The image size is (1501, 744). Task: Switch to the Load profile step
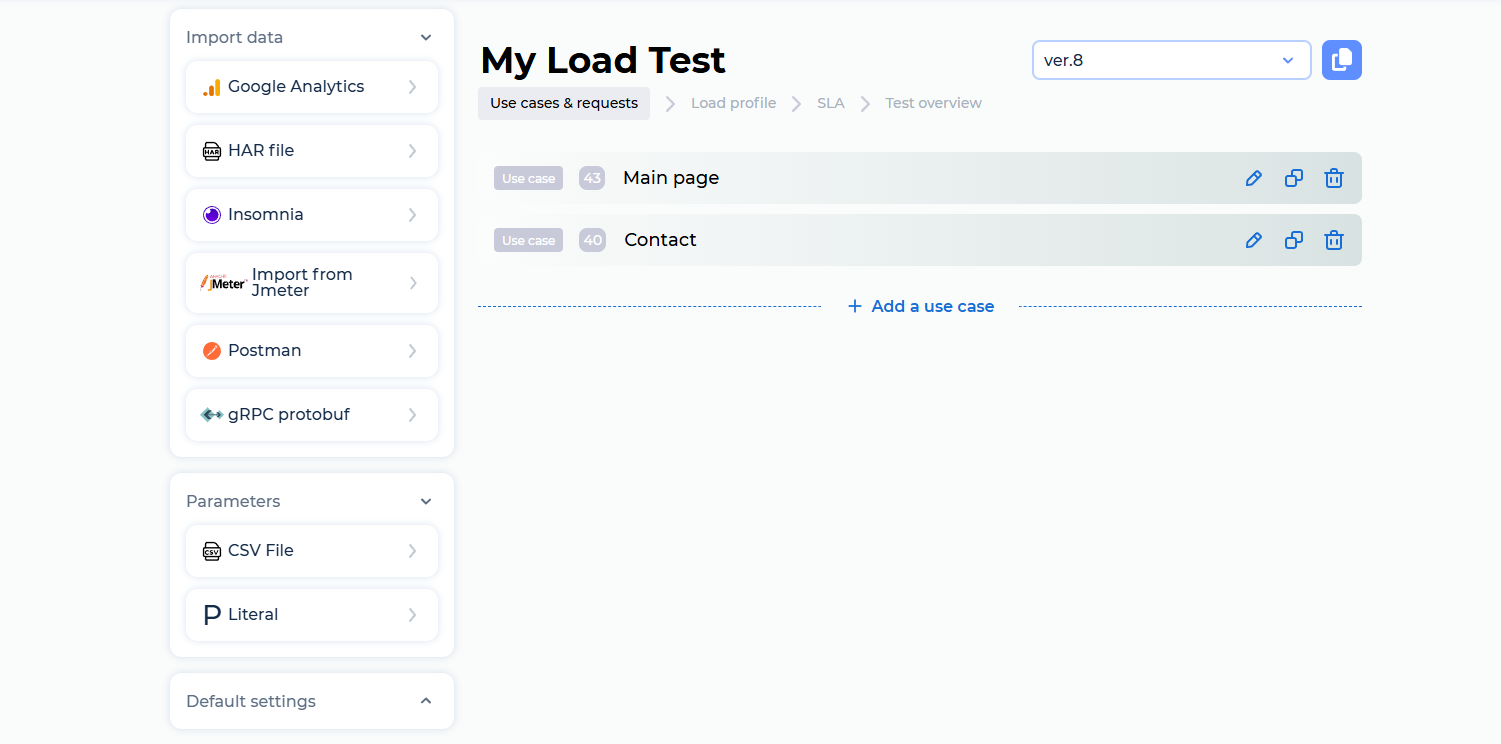pos(733,102)
